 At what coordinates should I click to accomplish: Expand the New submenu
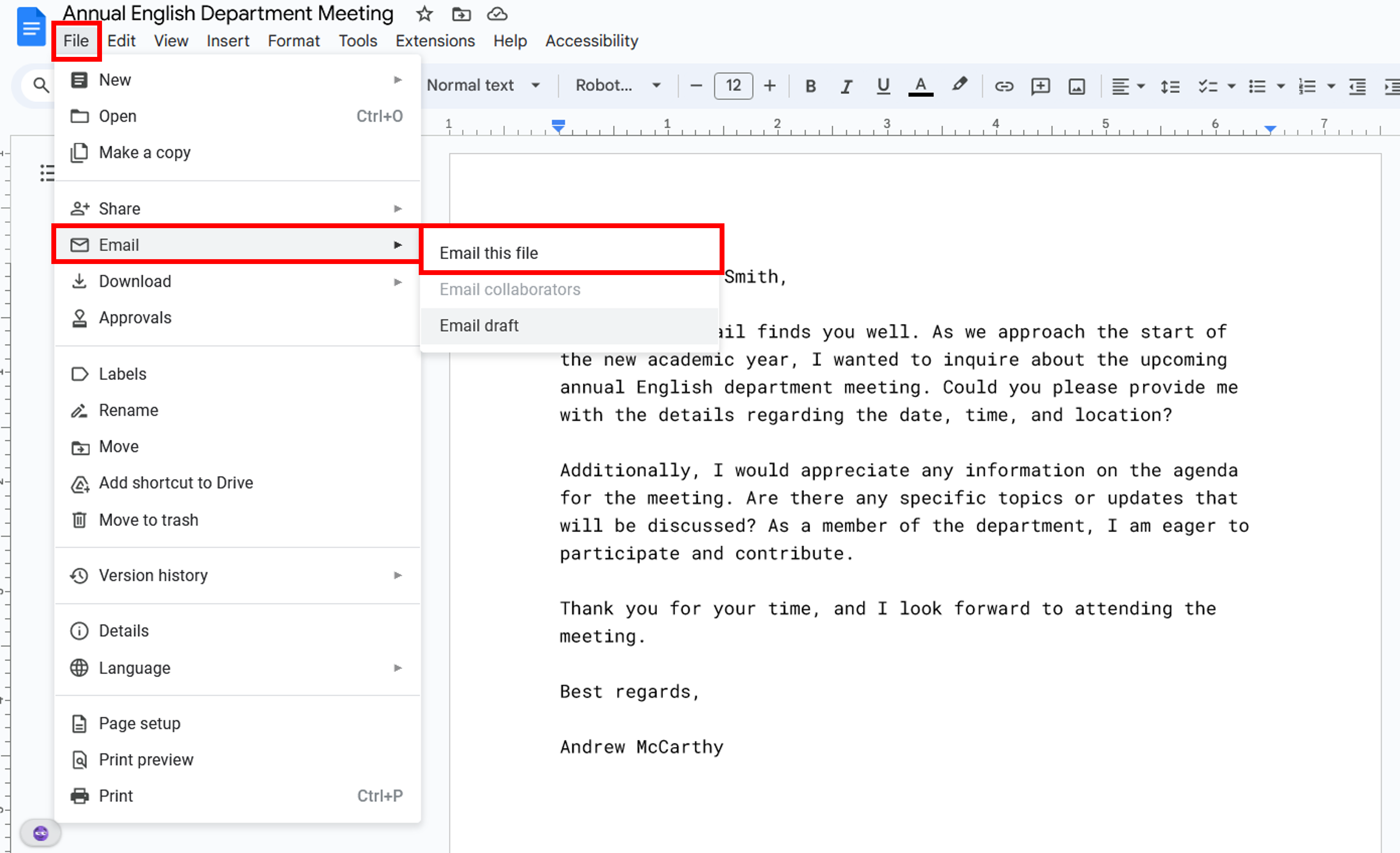tap(237, 80)
